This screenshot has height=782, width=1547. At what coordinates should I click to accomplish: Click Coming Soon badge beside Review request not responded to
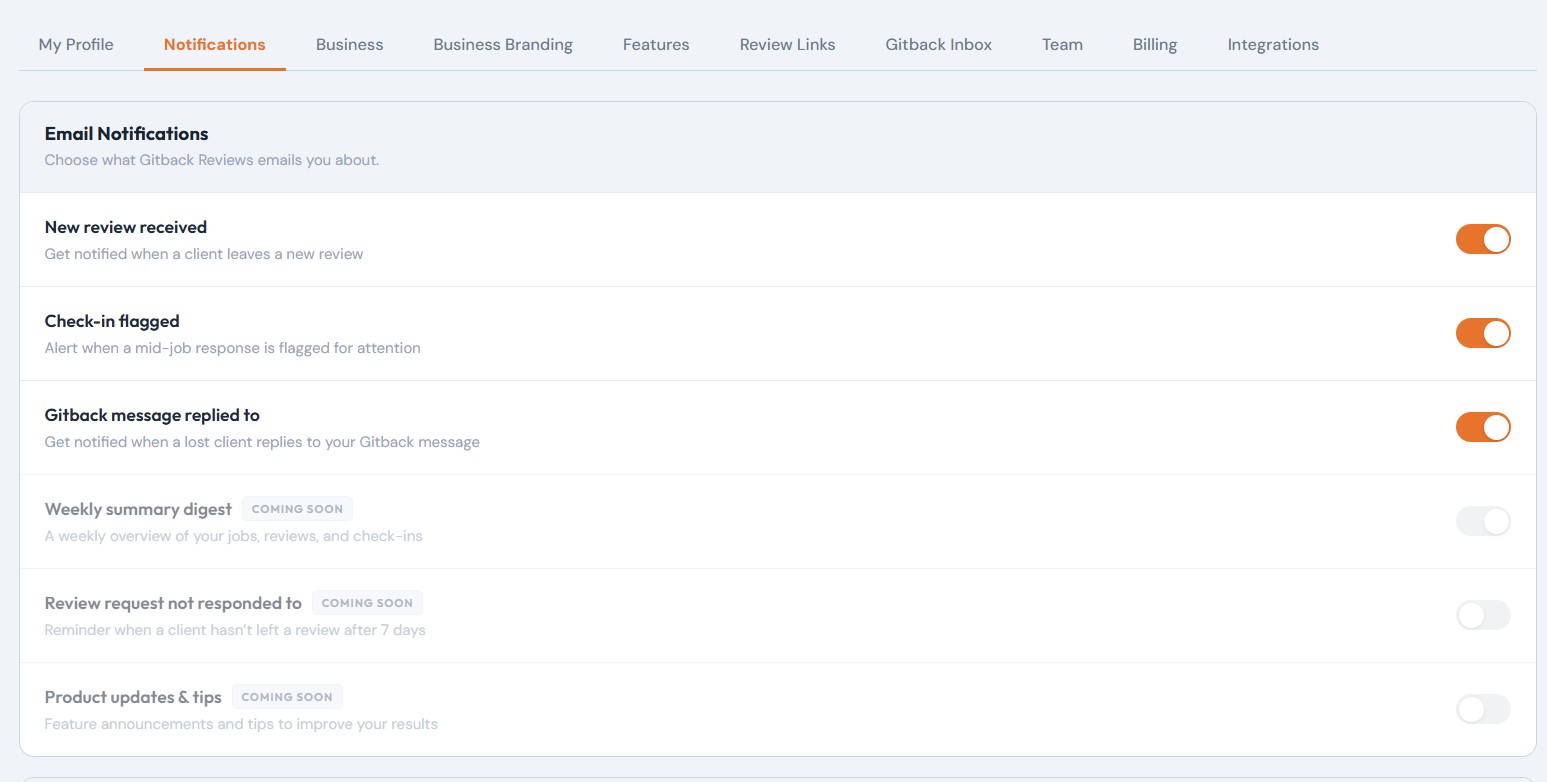point(367,603)
